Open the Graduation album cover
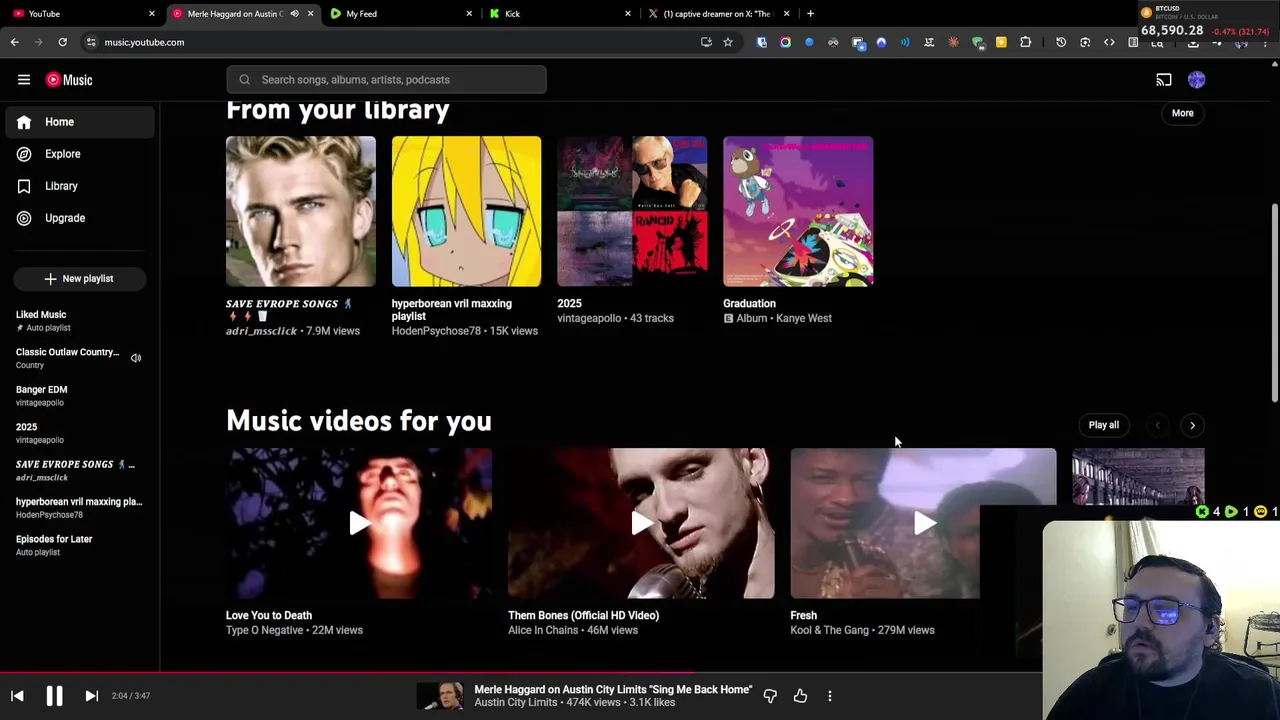 pos(798,212)
